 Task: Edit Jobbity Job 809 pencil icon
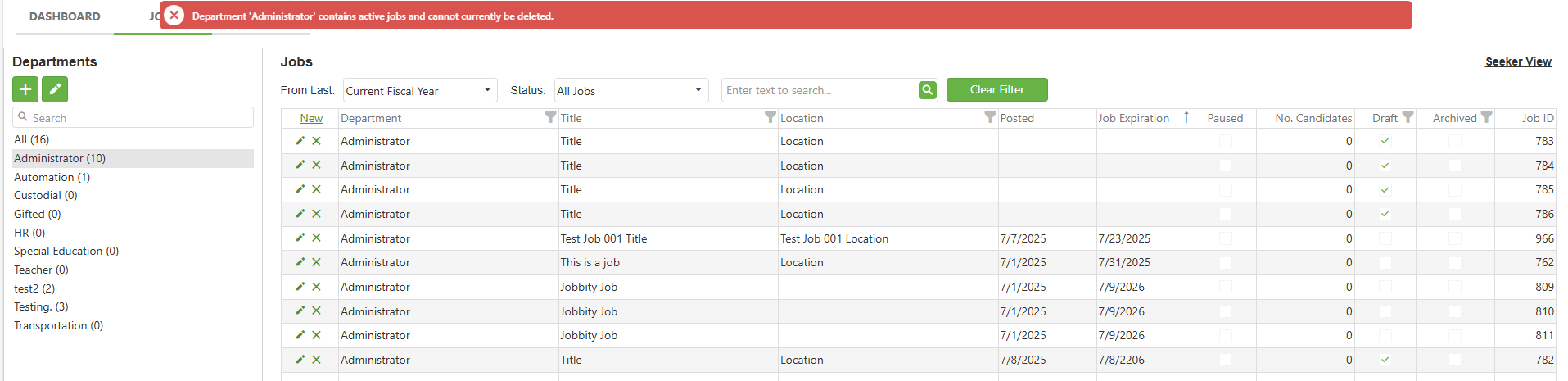(x=300, y=287)
